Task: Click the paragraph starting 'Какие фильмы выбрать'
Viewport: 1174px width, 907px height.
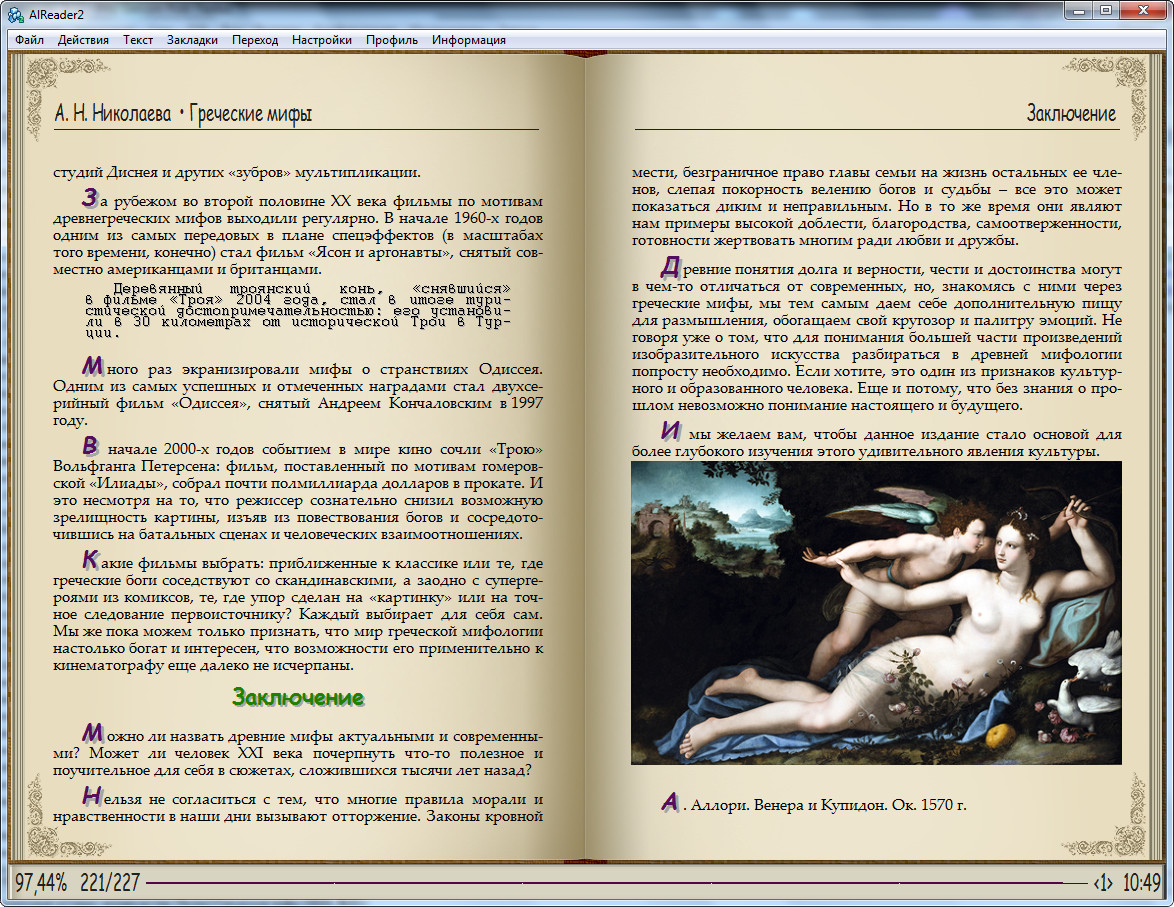Action: coord(298,613)
